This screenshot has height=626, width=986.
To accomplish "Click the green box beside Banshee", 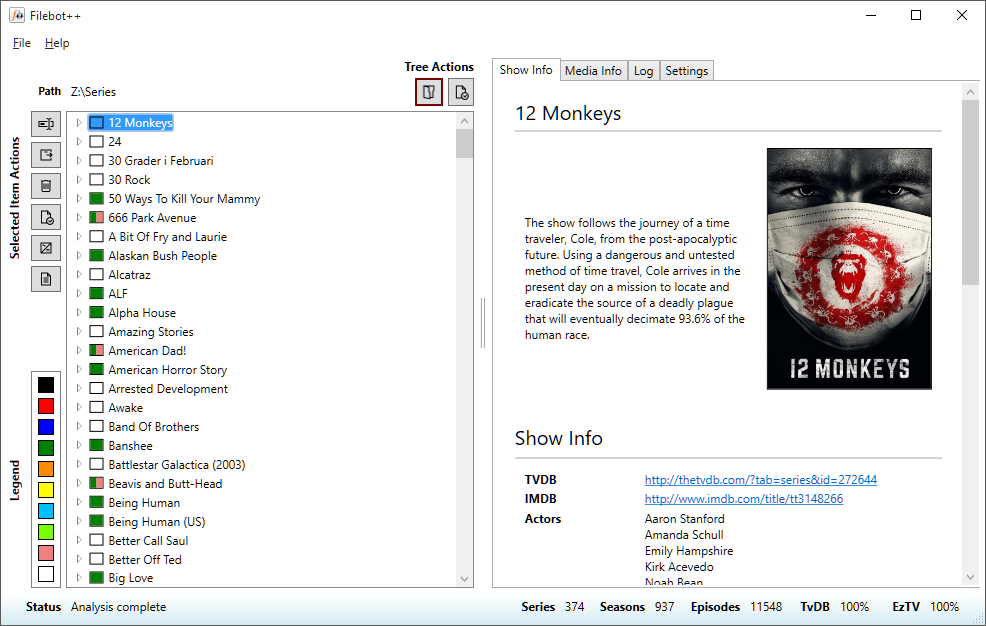I will [96, 445].
